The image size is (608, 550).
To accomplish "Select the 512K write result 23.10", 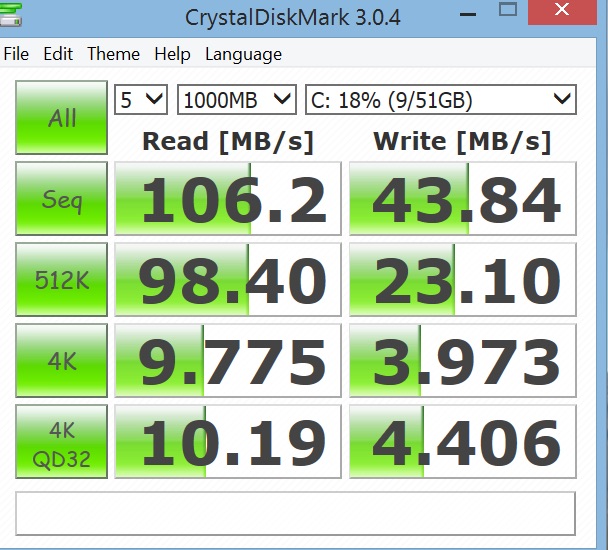I will click(x=463, y=280).
